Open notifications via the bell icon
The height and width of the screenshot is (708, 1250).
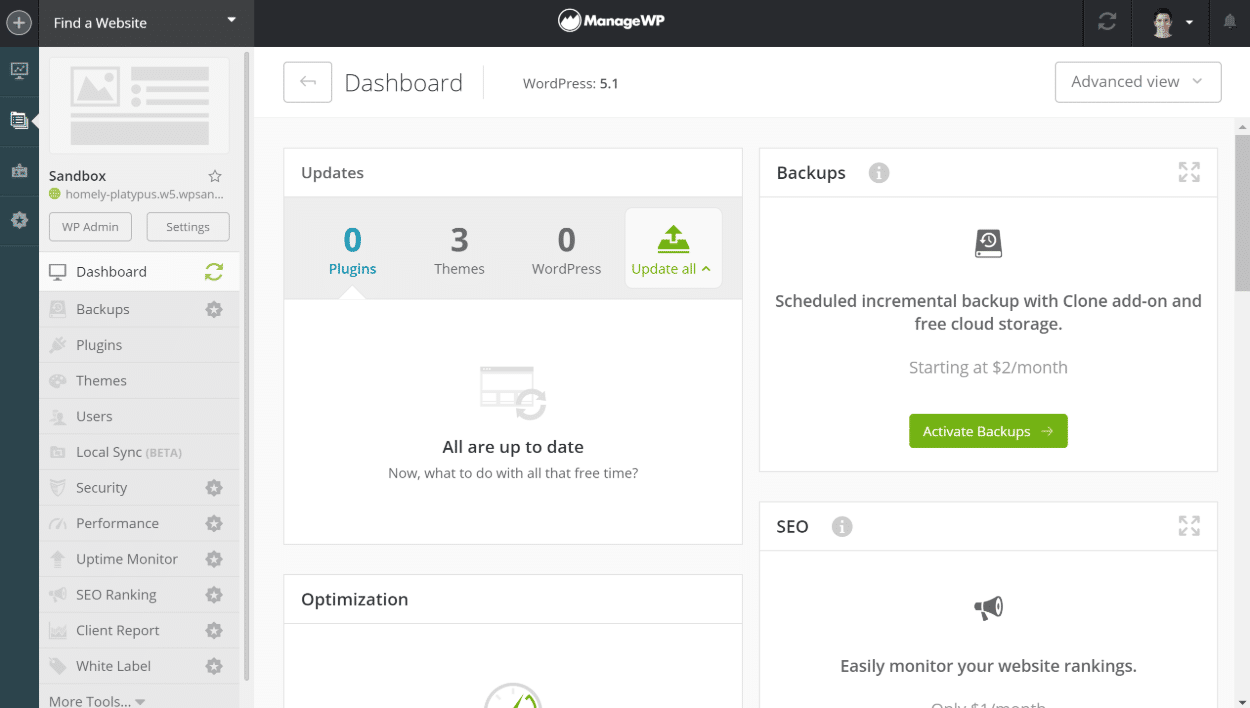(1229, 22)
